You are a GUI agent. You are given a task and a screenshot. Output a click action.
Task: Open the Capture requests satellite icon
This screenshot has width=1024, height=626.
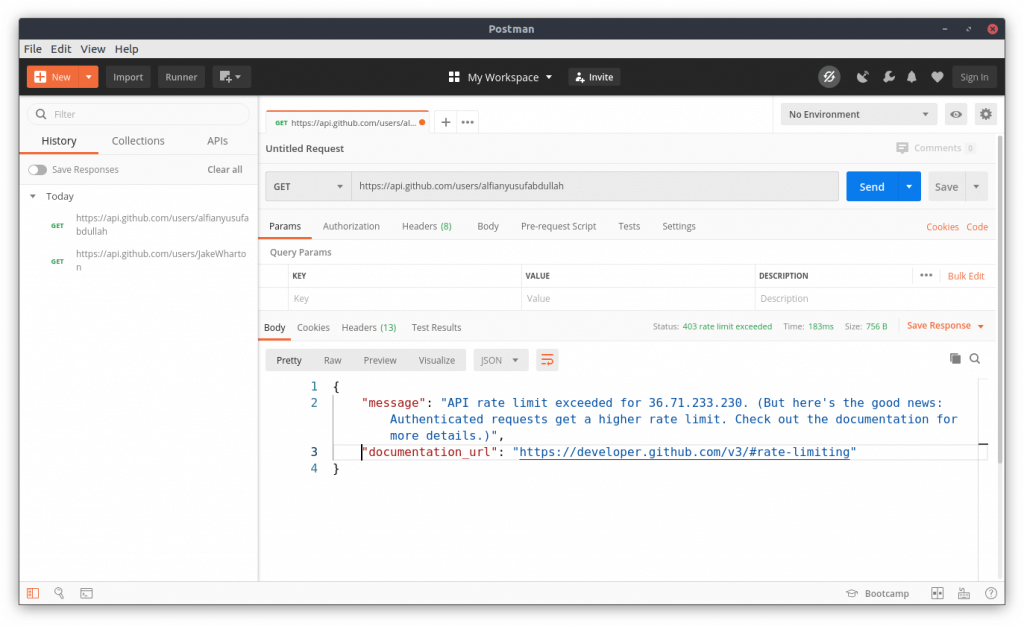[x=862, y=76]
